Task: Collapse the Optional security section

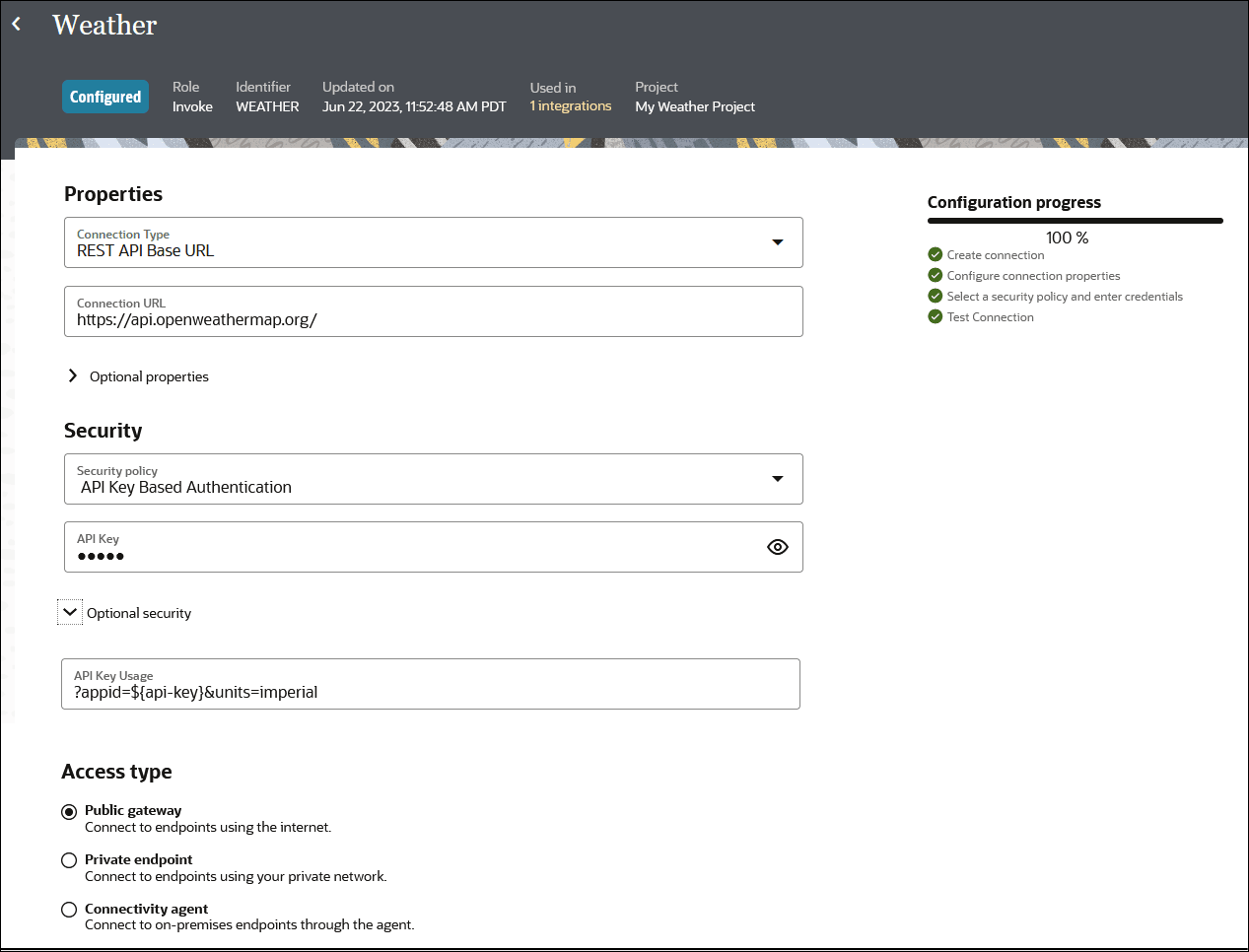Action: [x=70, y=612]
